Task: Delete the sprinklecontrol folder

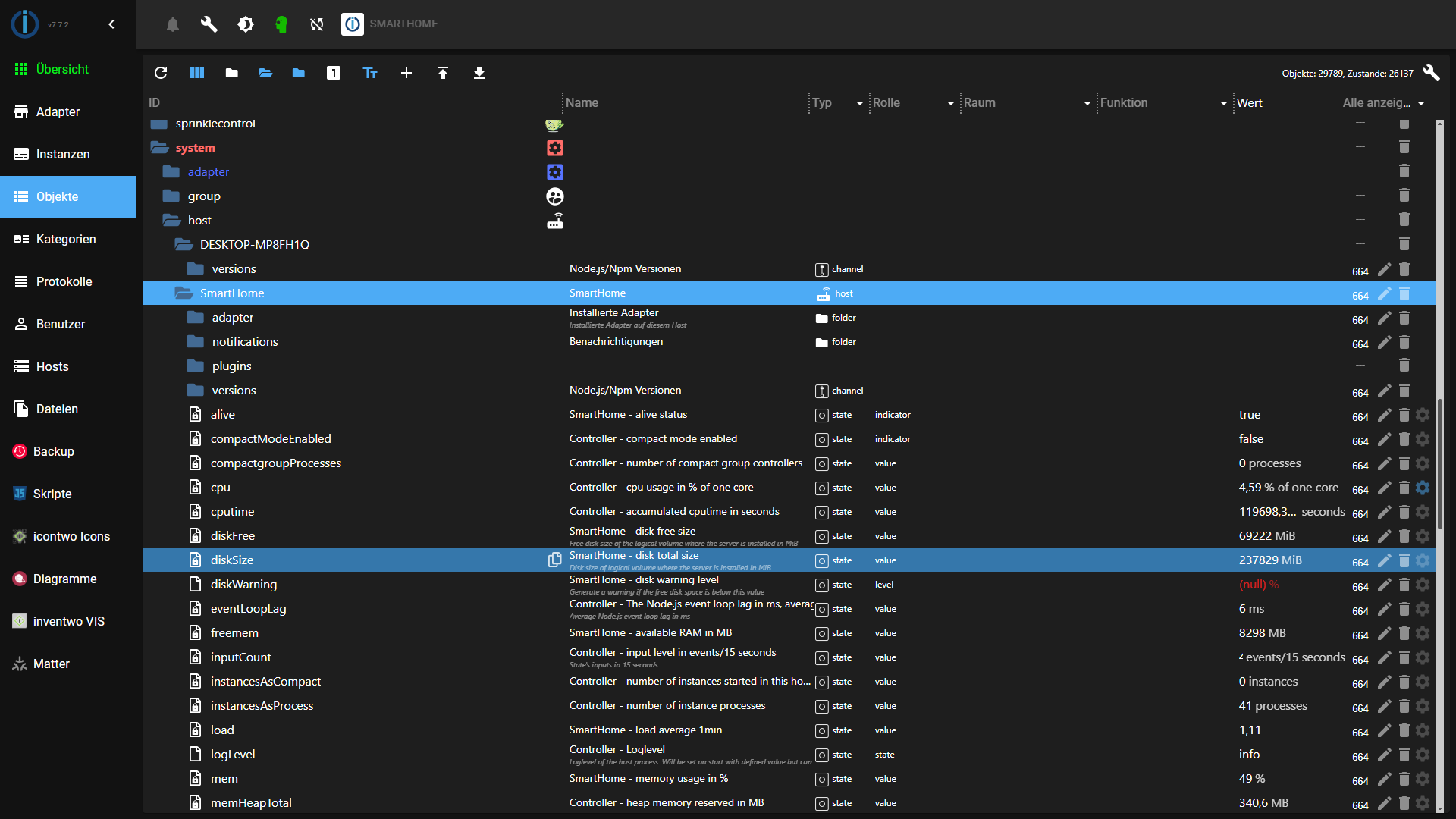Action: (x=1404, y=124)
